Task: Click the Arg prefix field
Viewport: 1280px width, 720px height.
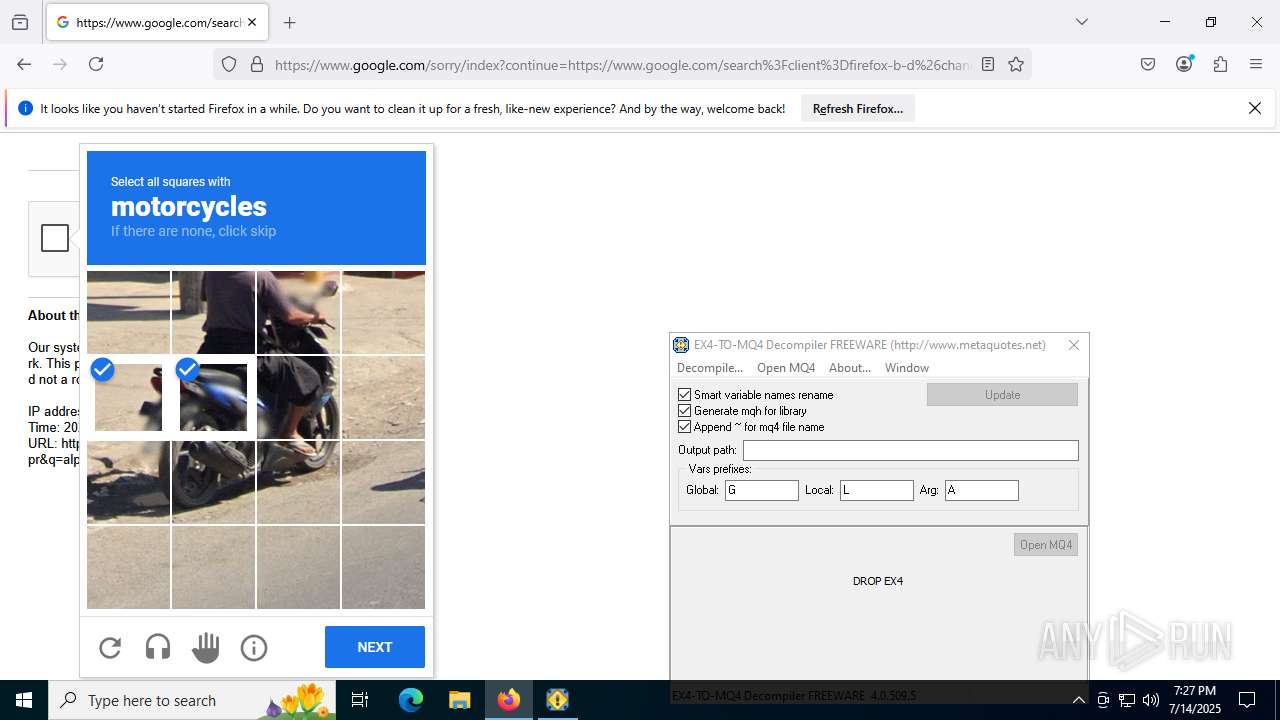Action: (x=982, y=490)
